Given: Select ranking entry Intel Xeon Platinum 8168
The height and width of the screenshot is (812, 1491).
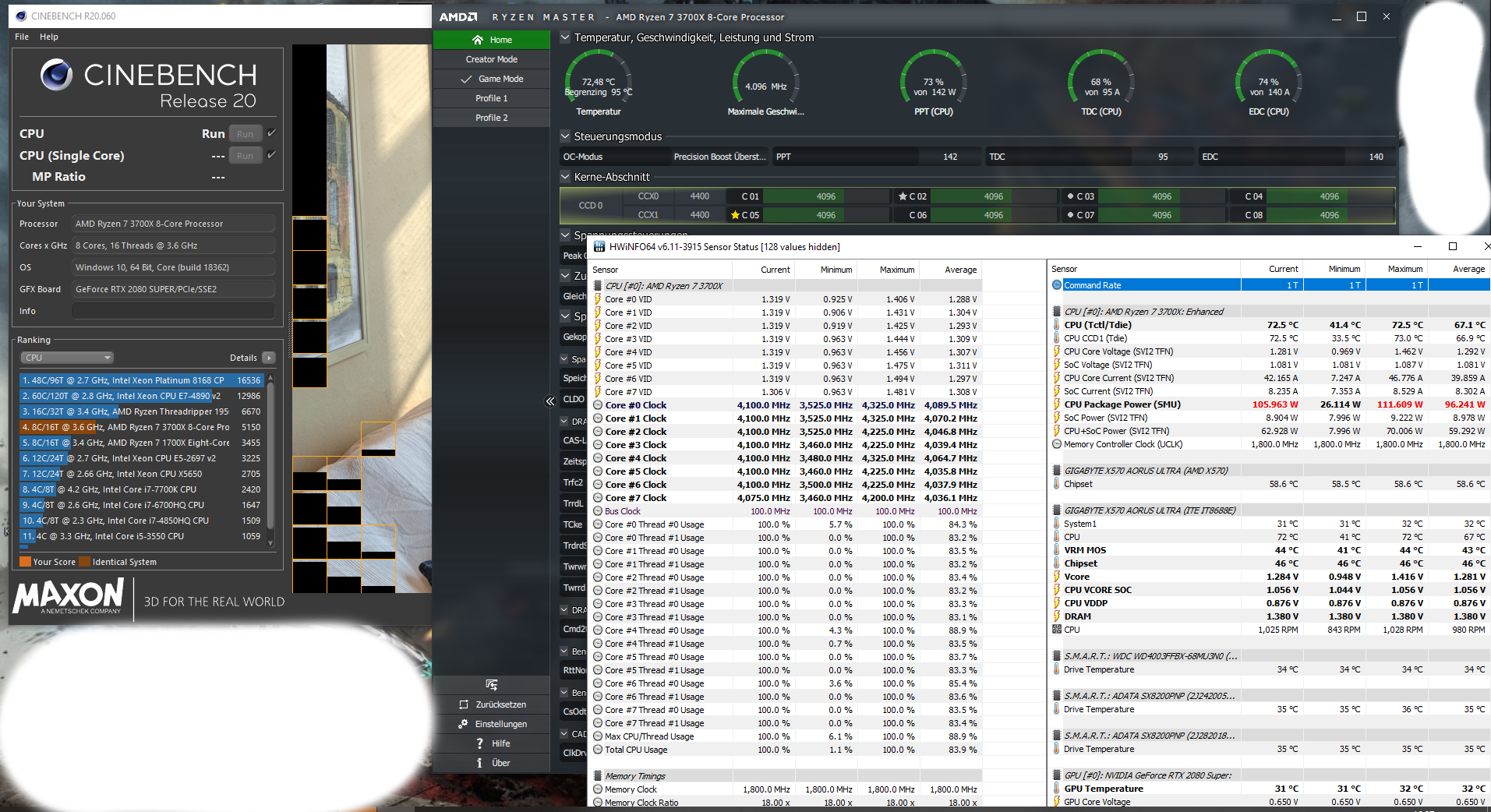Looking at the screenshot, I should pos(142,380).
